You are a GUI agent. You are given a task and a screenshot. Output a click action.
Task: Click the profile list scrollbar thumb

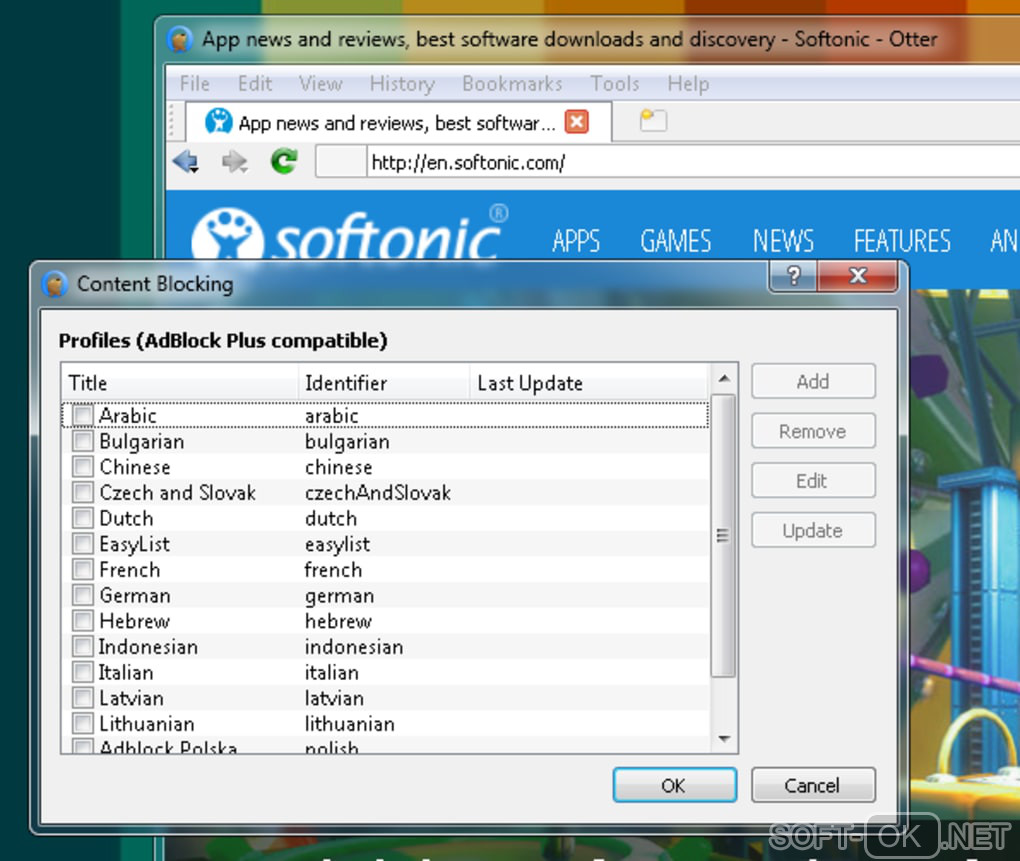coord(723,535)
